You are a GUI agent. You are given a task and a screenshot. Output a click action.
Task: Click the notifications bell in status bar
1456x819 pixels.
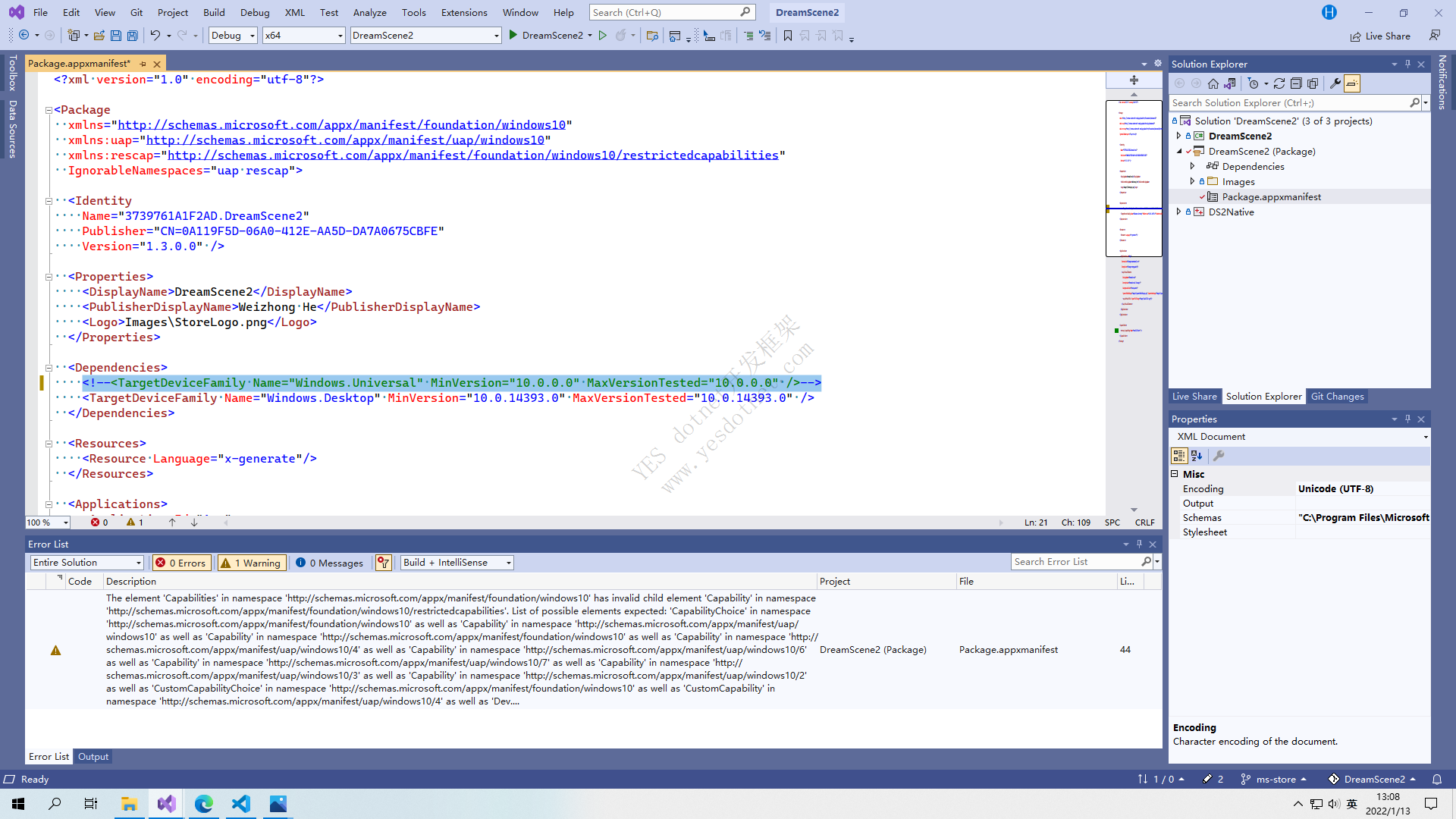pos(1437,780)
